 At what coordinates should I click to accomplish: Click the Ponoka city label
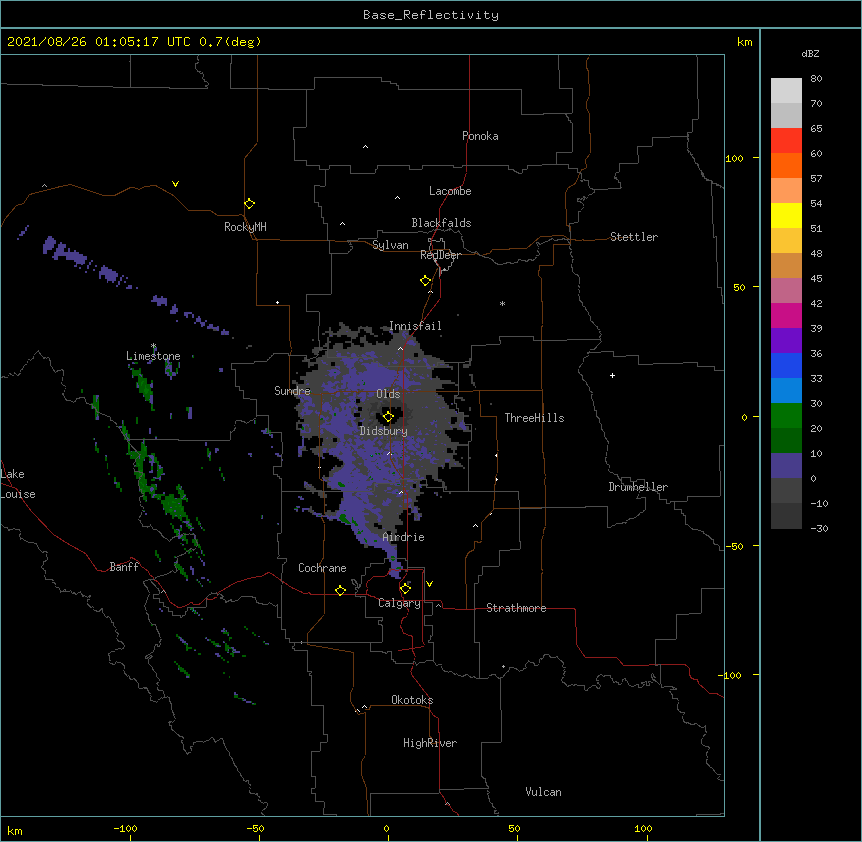click(x=480, y=136)
